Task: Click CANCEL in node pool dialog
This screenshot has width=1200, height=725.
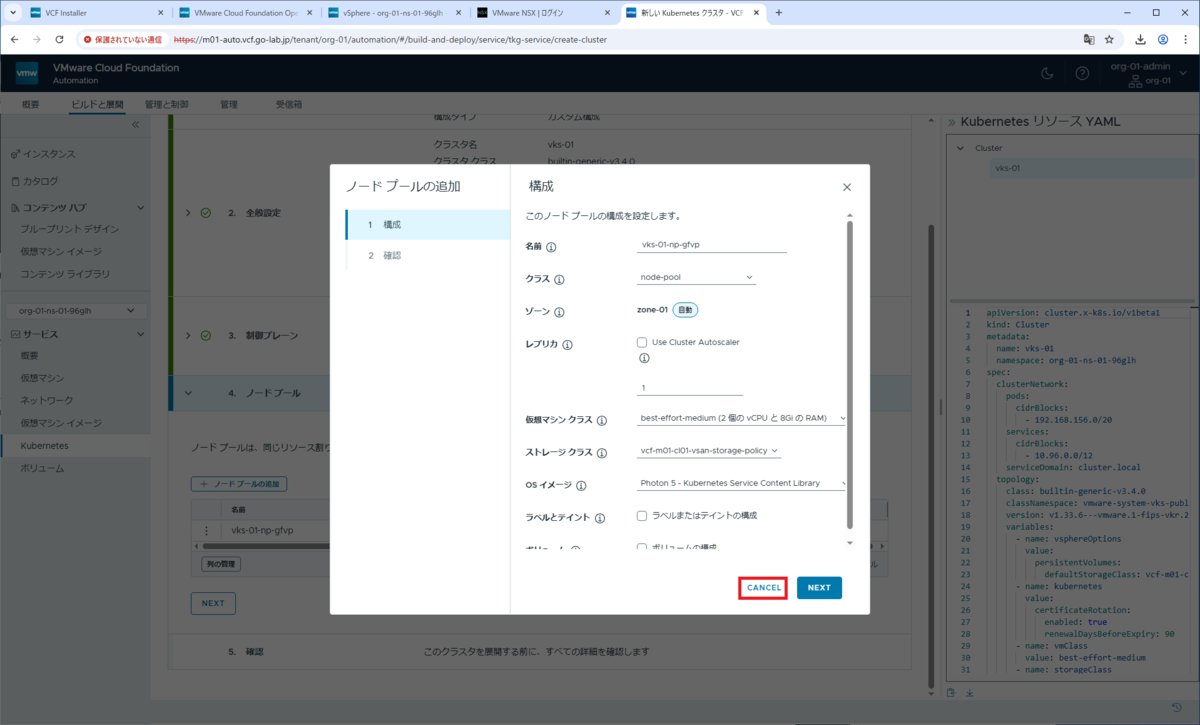Action: 764,588
